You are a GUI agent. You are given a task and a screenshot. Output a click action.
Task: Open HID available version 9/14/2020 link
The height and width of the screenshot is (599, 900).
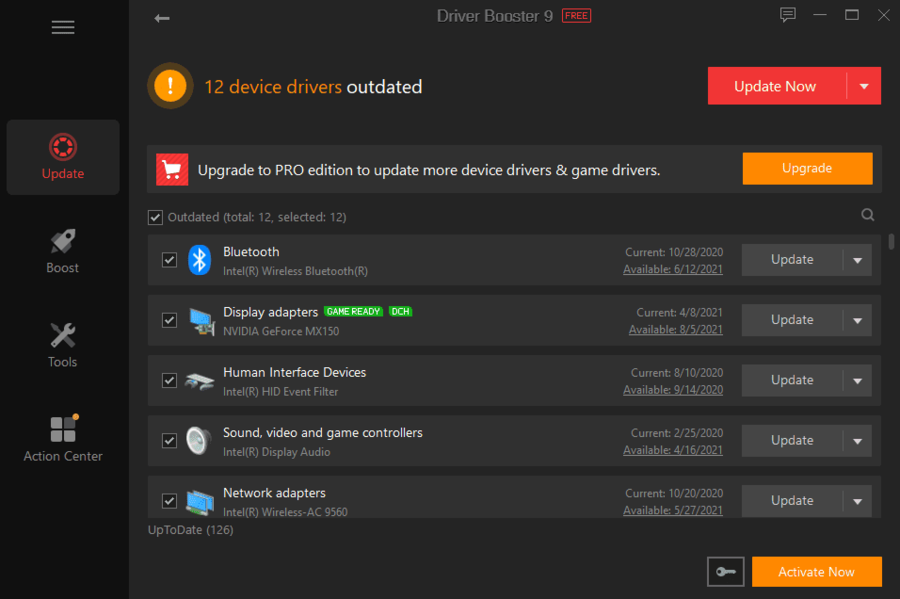click(x=673, y=390)
